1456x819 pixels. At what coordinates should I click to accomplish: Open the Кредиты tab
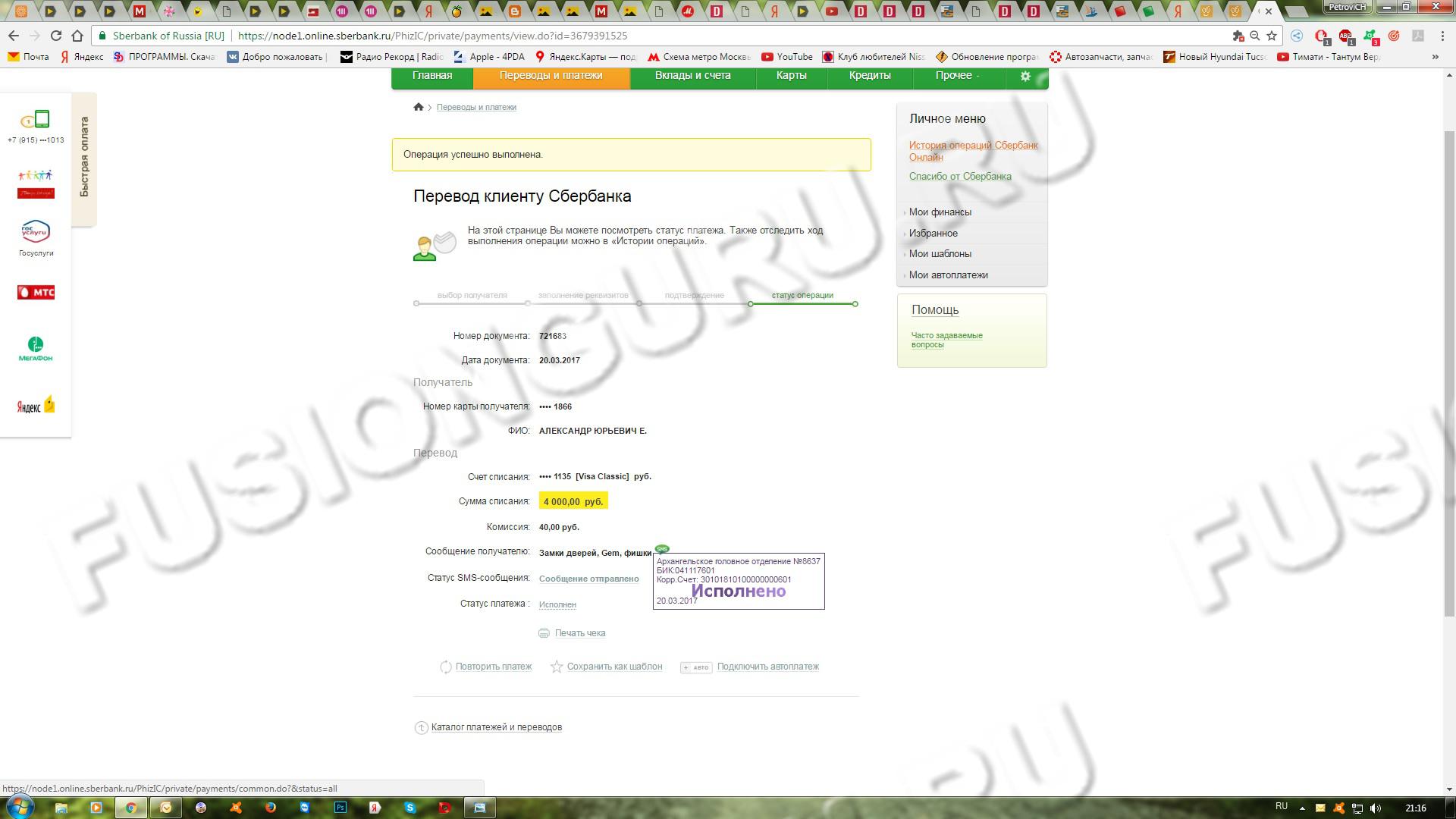click(870, 76)
